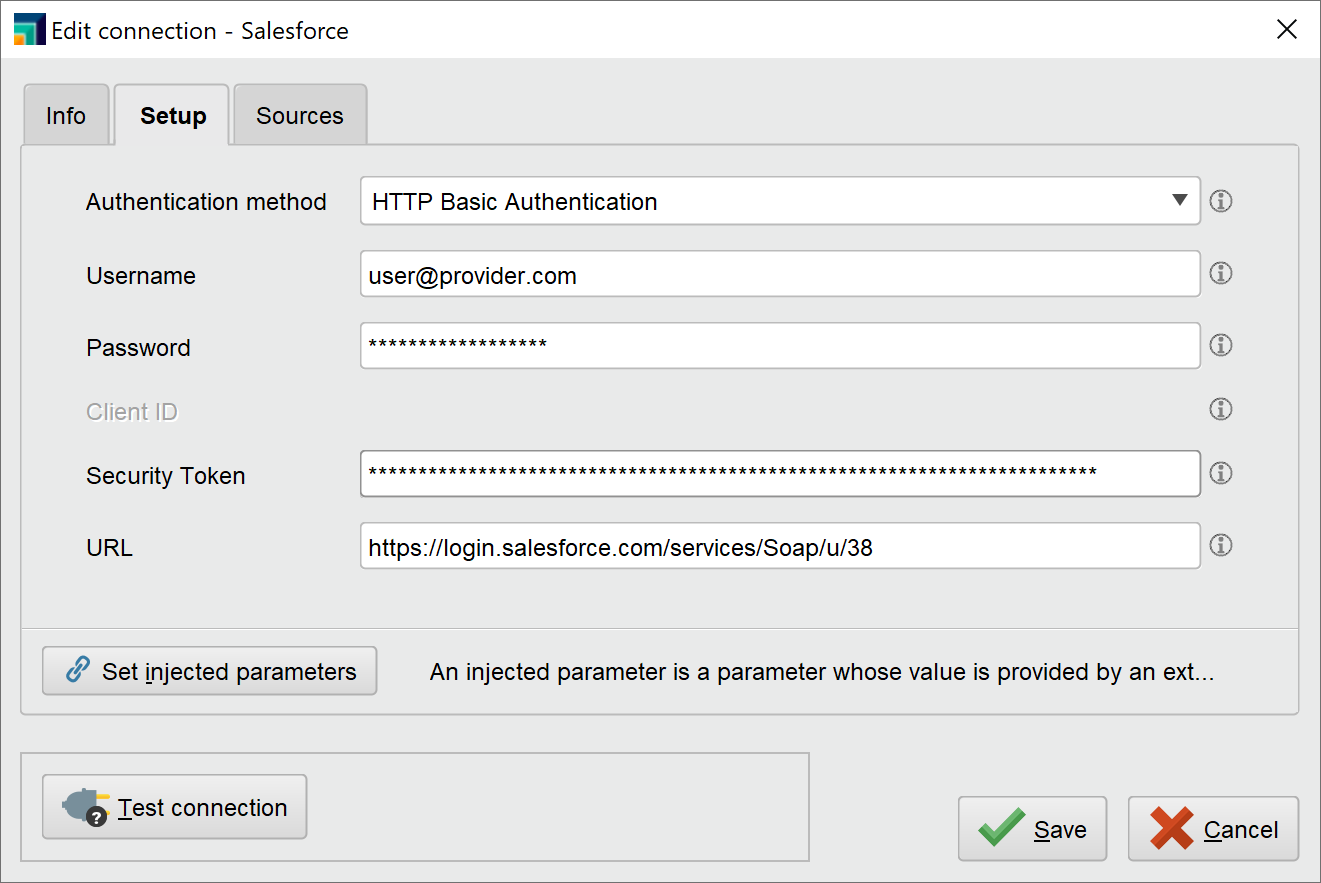Open the Sources tab
The height and width of the screenshot is (883, 1321).
[x=299, y=115]
